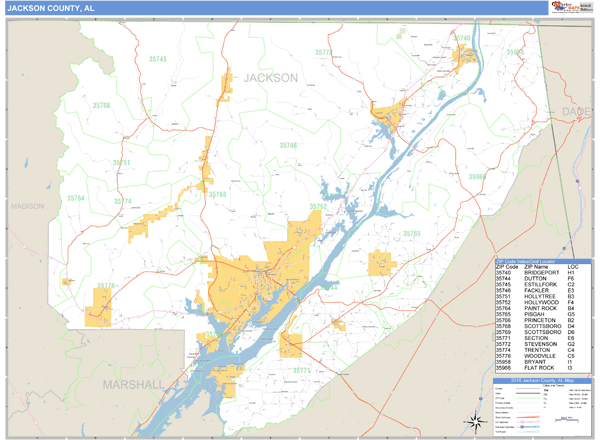This screenshot has width=600, height=440.
Task: Click the 35751 ZIP label on the map
Action: pyautogui.click(x=121, y=163)
